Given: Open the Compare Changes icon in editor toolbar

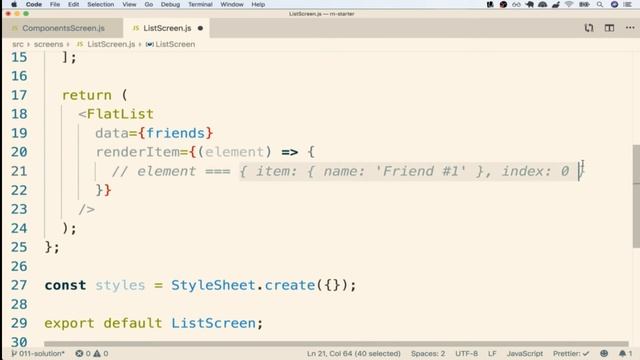Looking at the screenshot, I should tap(589, 28).
